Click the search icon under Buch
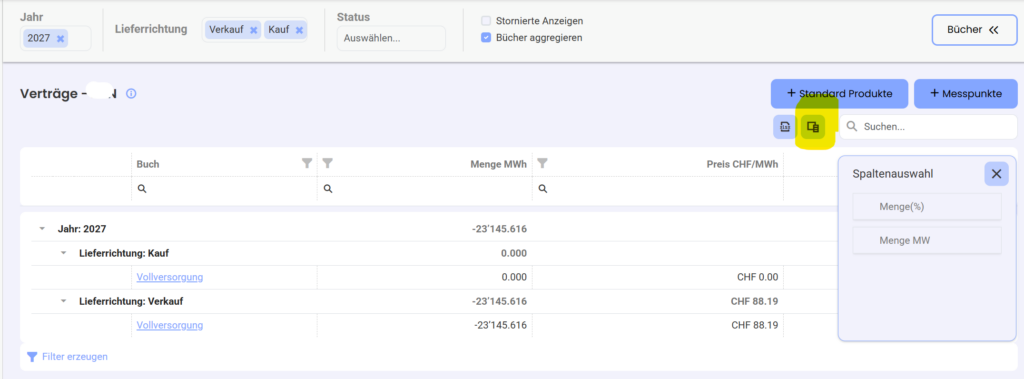Viewport: 1024px width, 379px height. pos(141,188)
